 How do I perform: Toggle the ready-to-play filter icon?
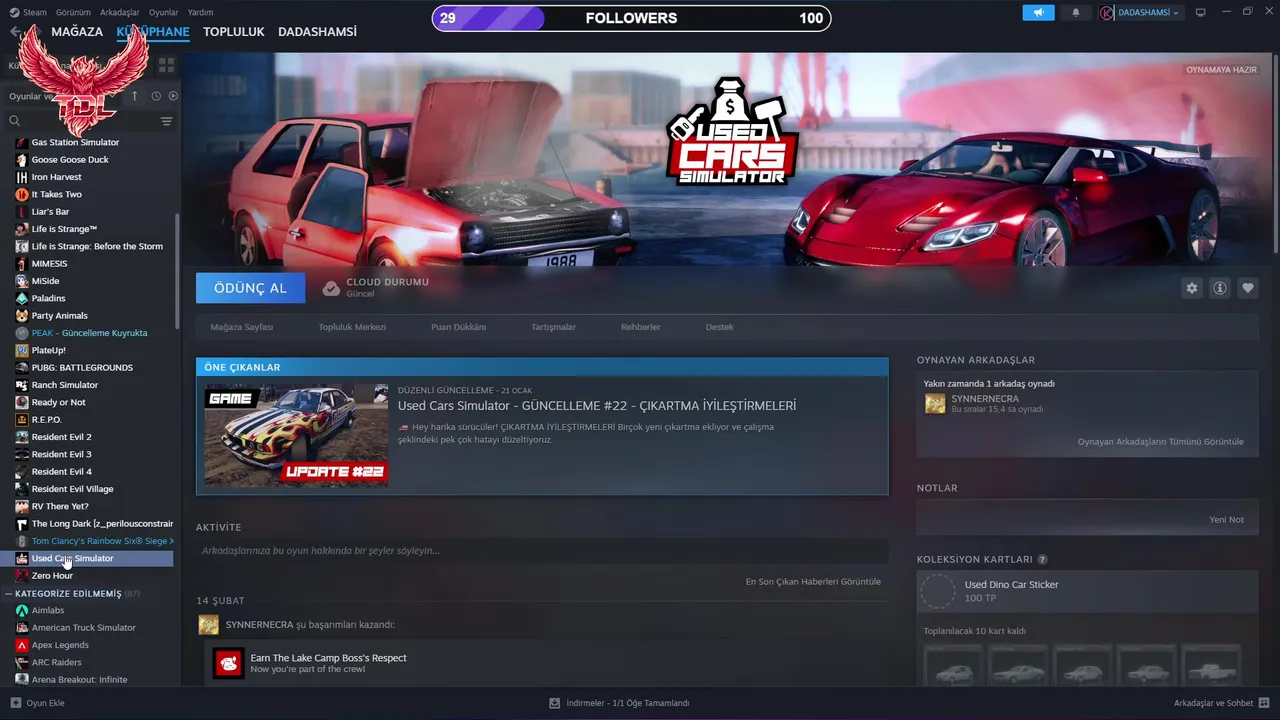173,96
